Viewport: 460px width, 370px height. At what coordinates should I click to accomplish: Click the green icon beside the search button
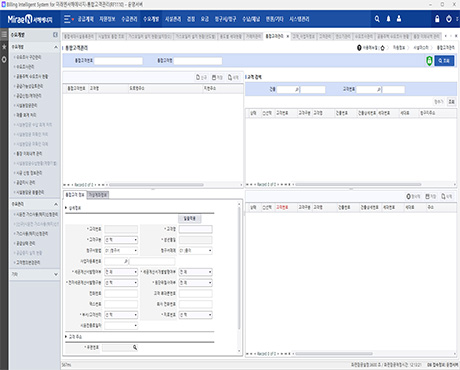point(429,61)
